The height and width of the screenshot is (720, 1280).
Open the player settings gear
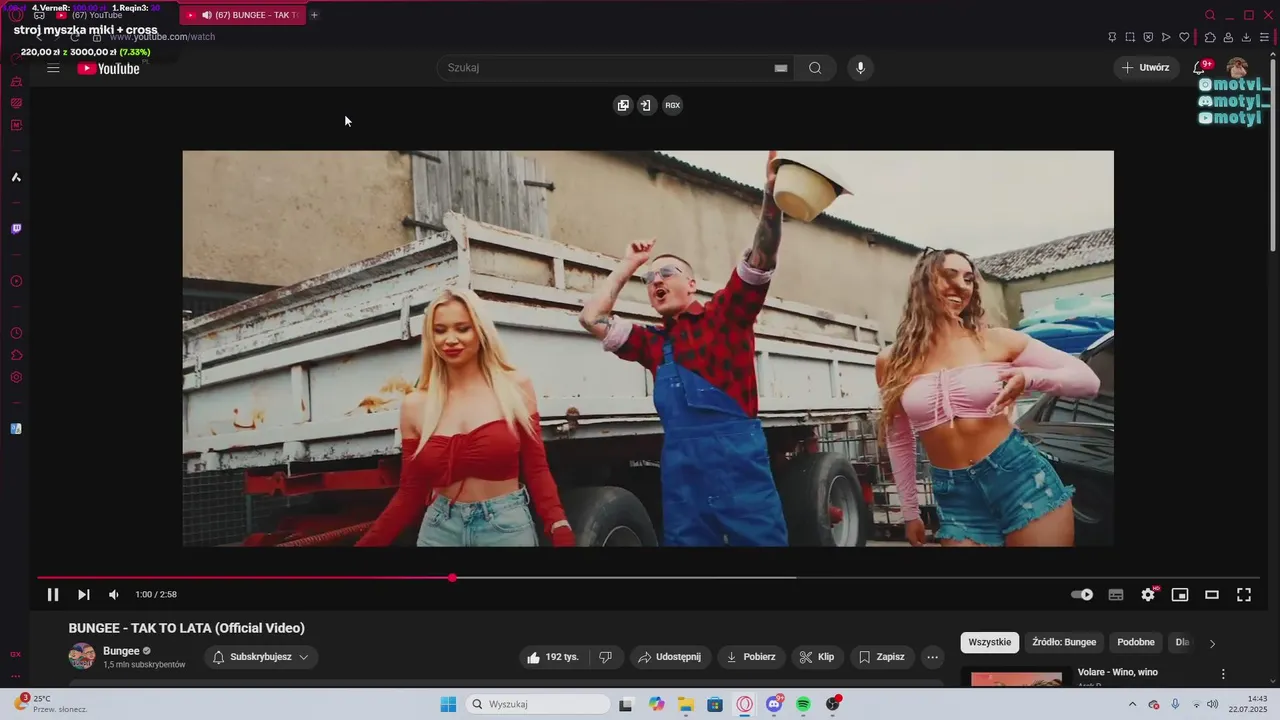(1148, 594)
